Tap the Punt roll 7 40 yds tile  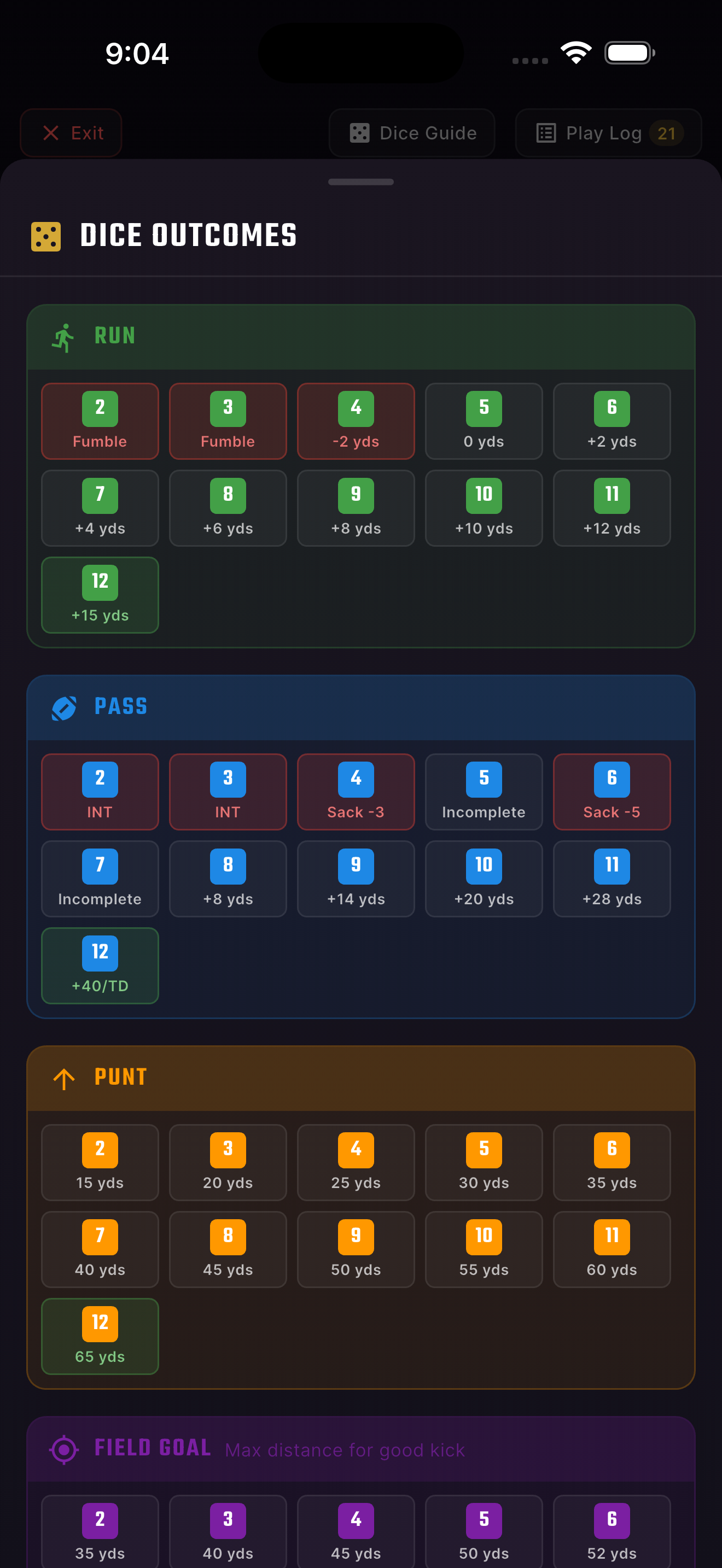pos(100,1250)
